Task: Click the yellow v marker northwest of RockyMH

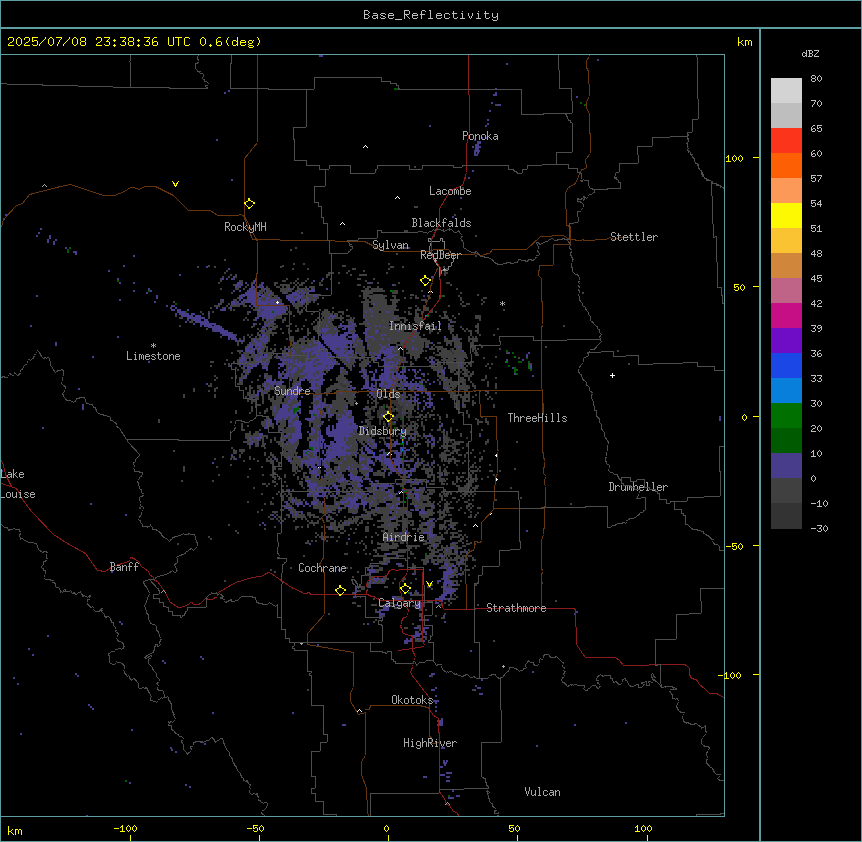Action: [175, 184]
